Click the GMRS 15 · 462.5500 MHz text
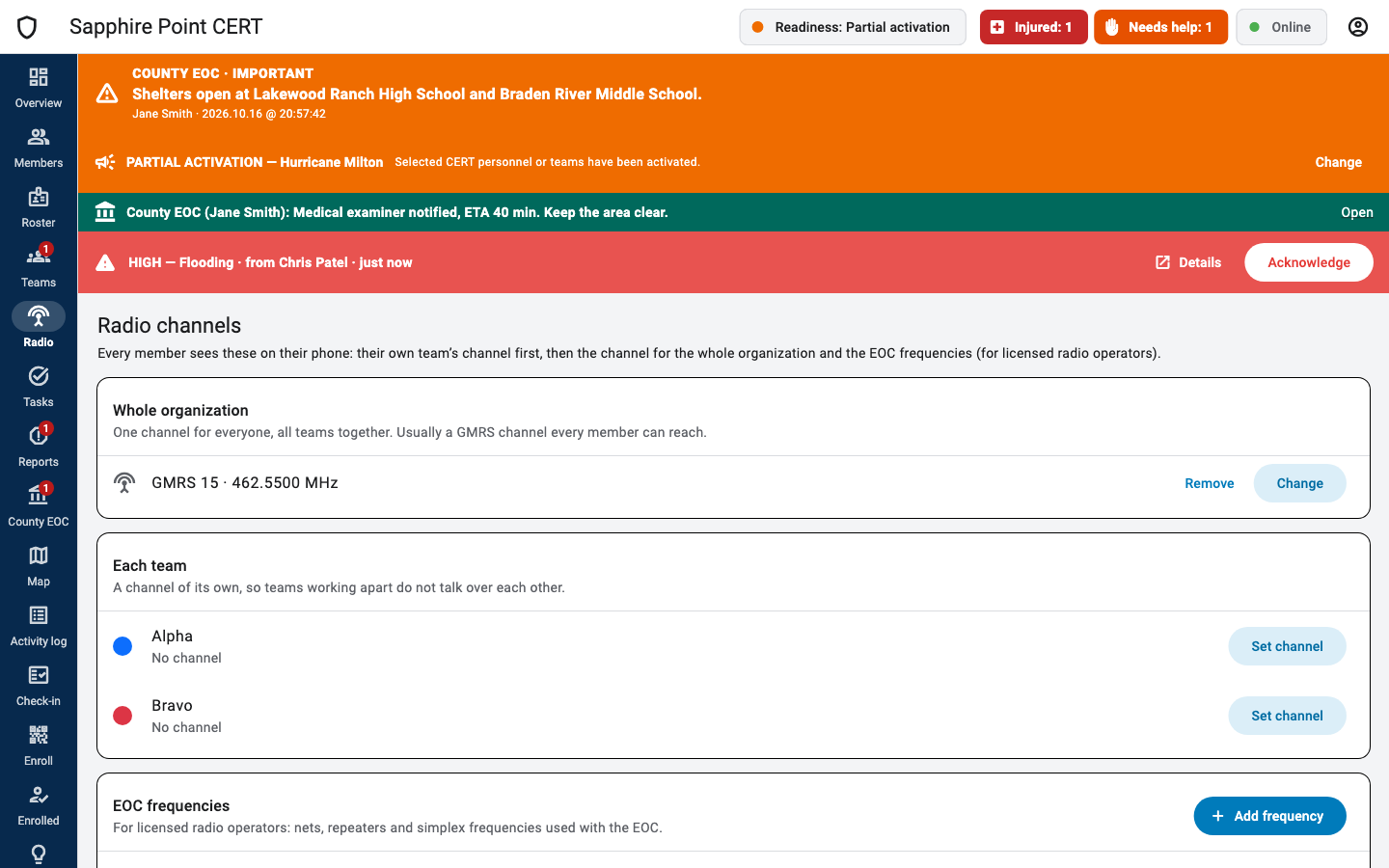Viewport: 1389px width, 868px height. [245, 482]
